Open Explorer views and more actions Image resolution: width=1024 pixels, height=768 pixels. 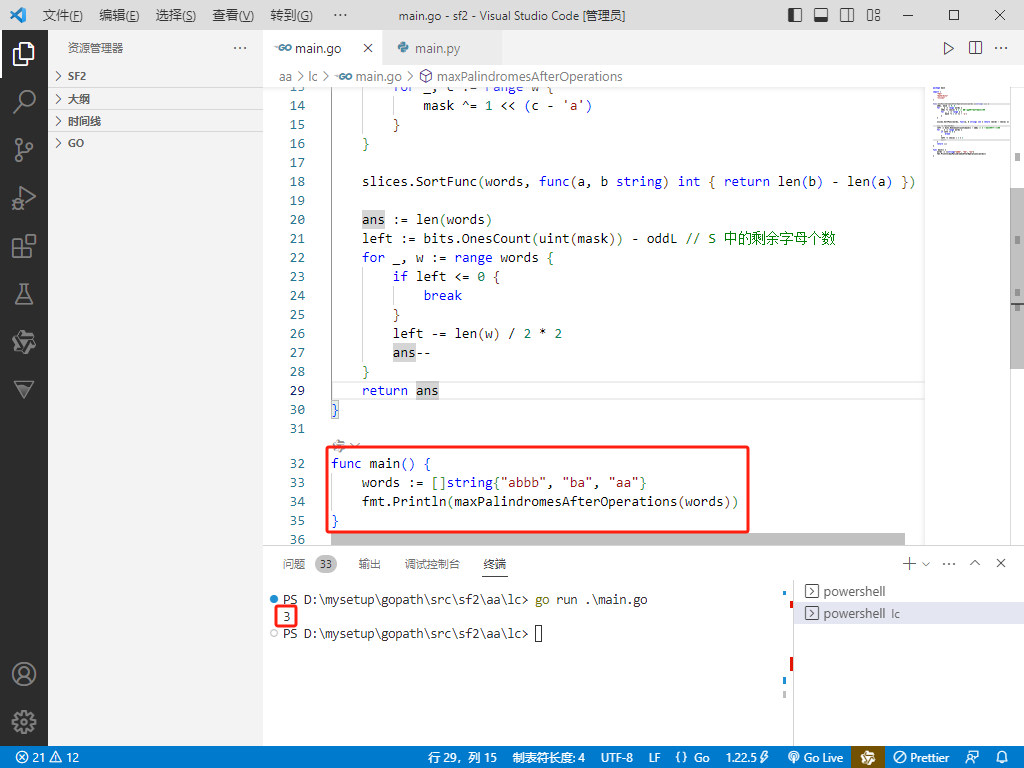pos(240,48)
